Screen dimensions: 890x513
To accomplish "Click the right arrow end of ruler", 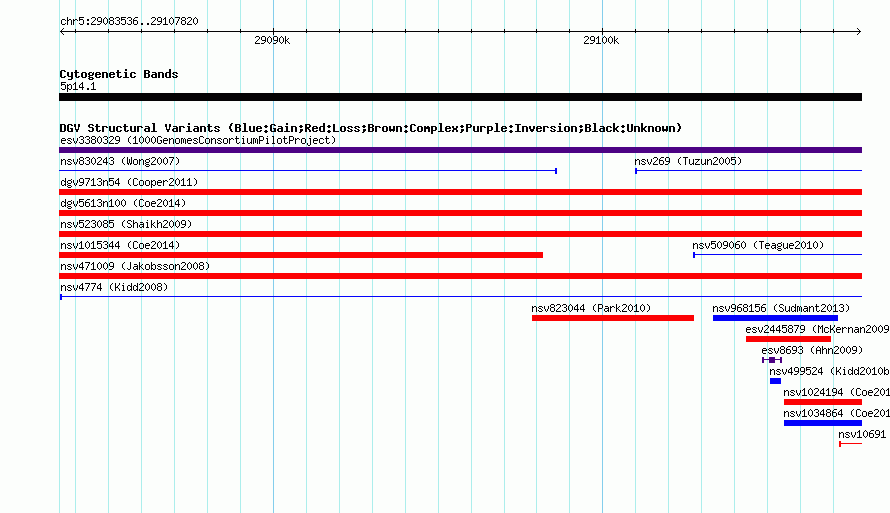I will [x=859, y=31].
